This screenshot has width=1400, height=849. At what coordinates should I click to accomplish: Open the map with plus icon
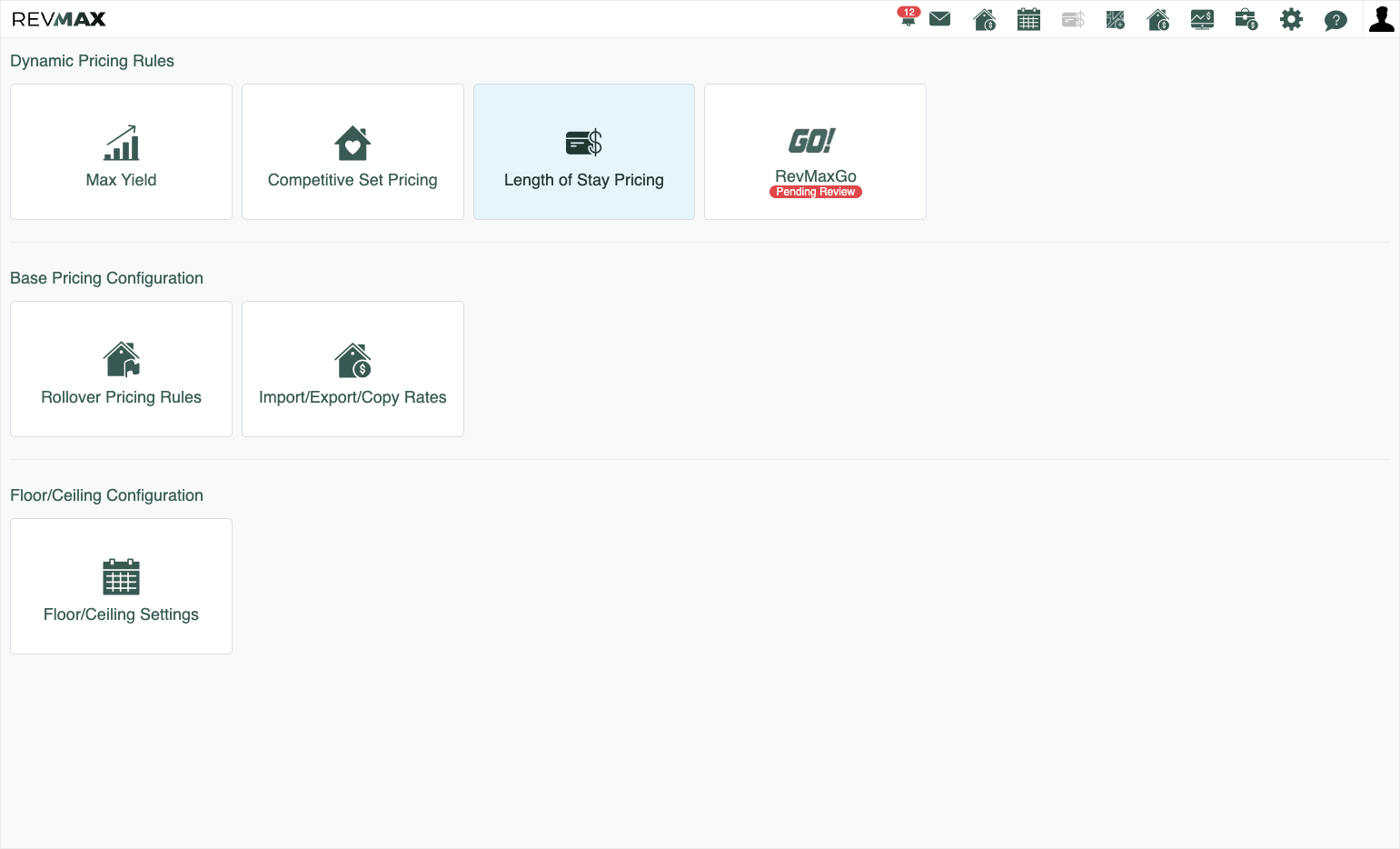1116,19
